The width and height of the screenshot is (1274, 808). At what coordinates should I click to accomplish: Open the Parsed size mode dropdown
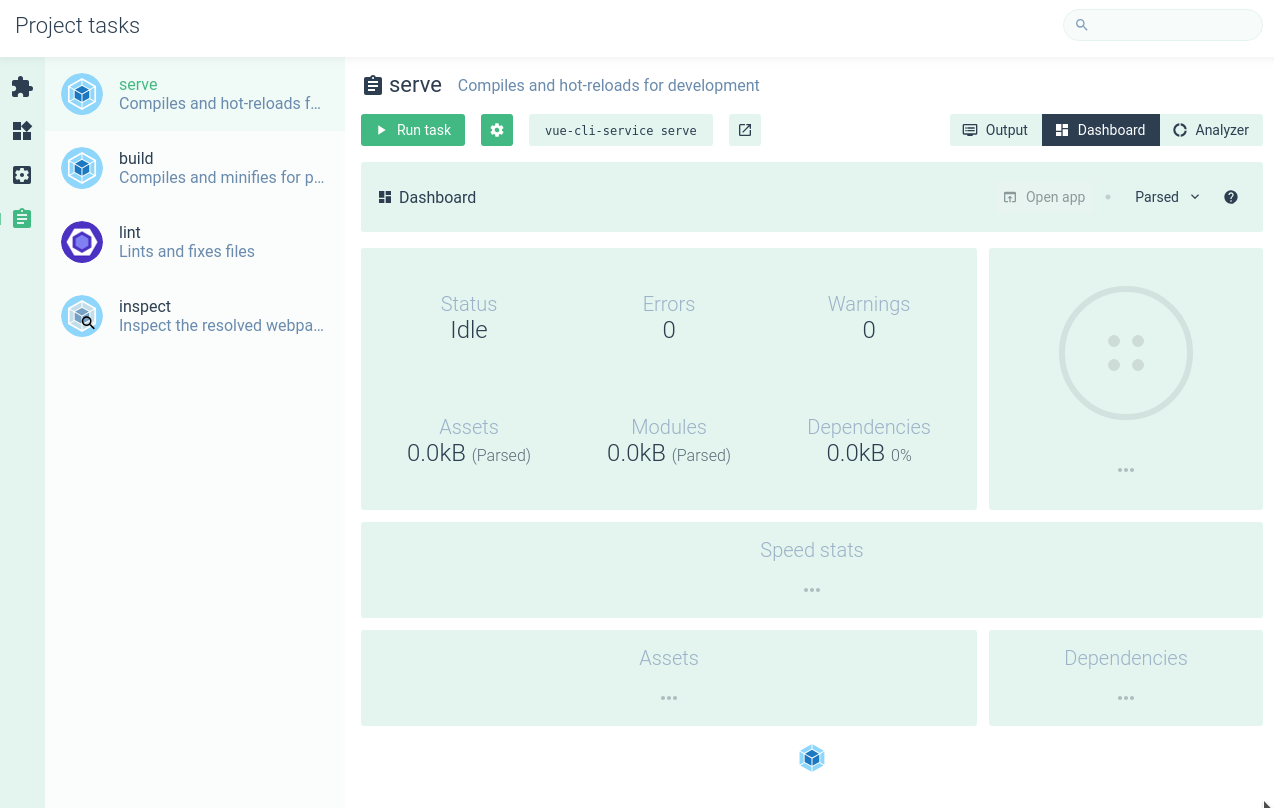click(1167, 197)
